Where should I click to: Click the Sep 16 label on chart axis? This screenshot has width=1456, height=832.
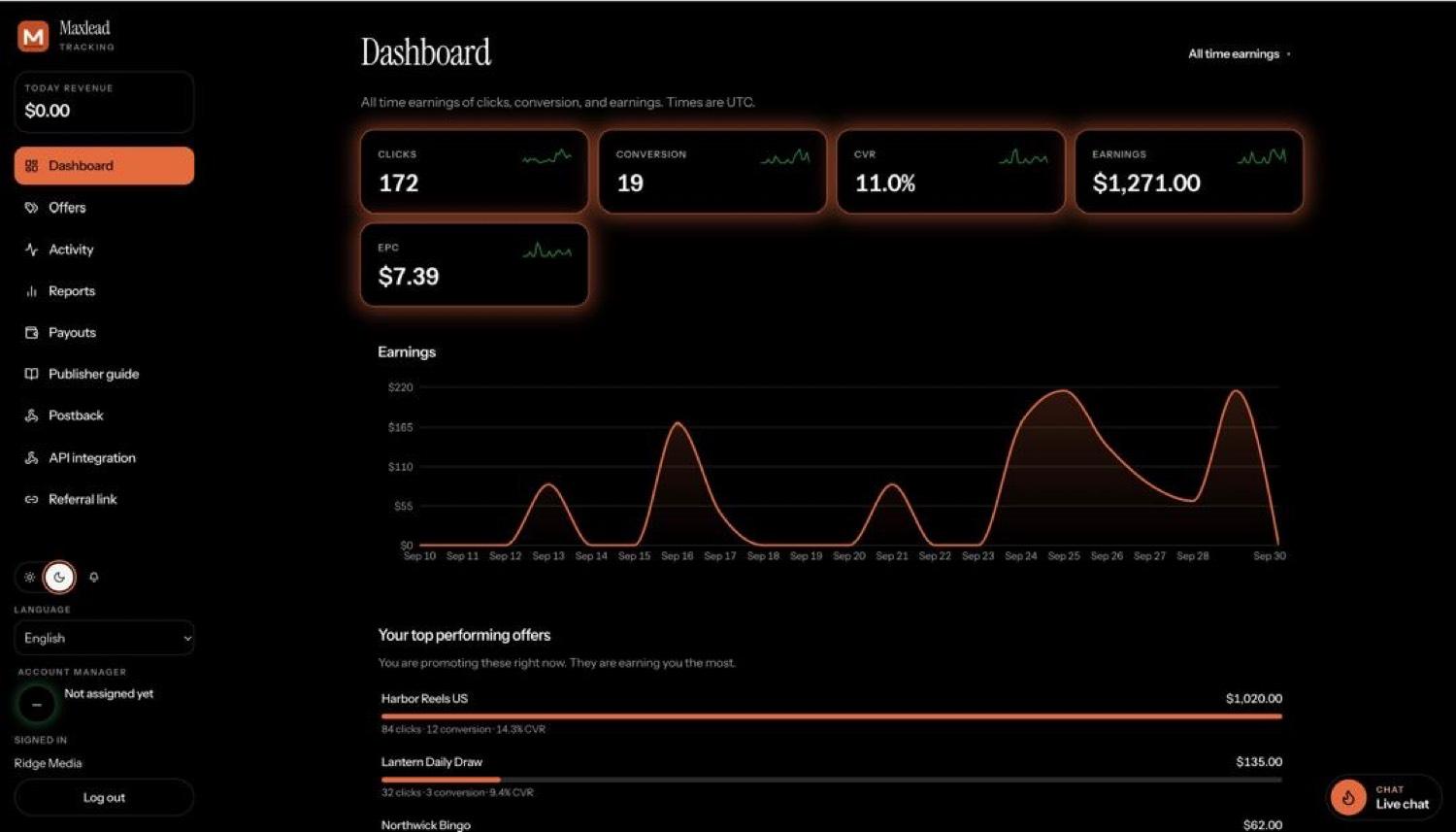point(678,556)
